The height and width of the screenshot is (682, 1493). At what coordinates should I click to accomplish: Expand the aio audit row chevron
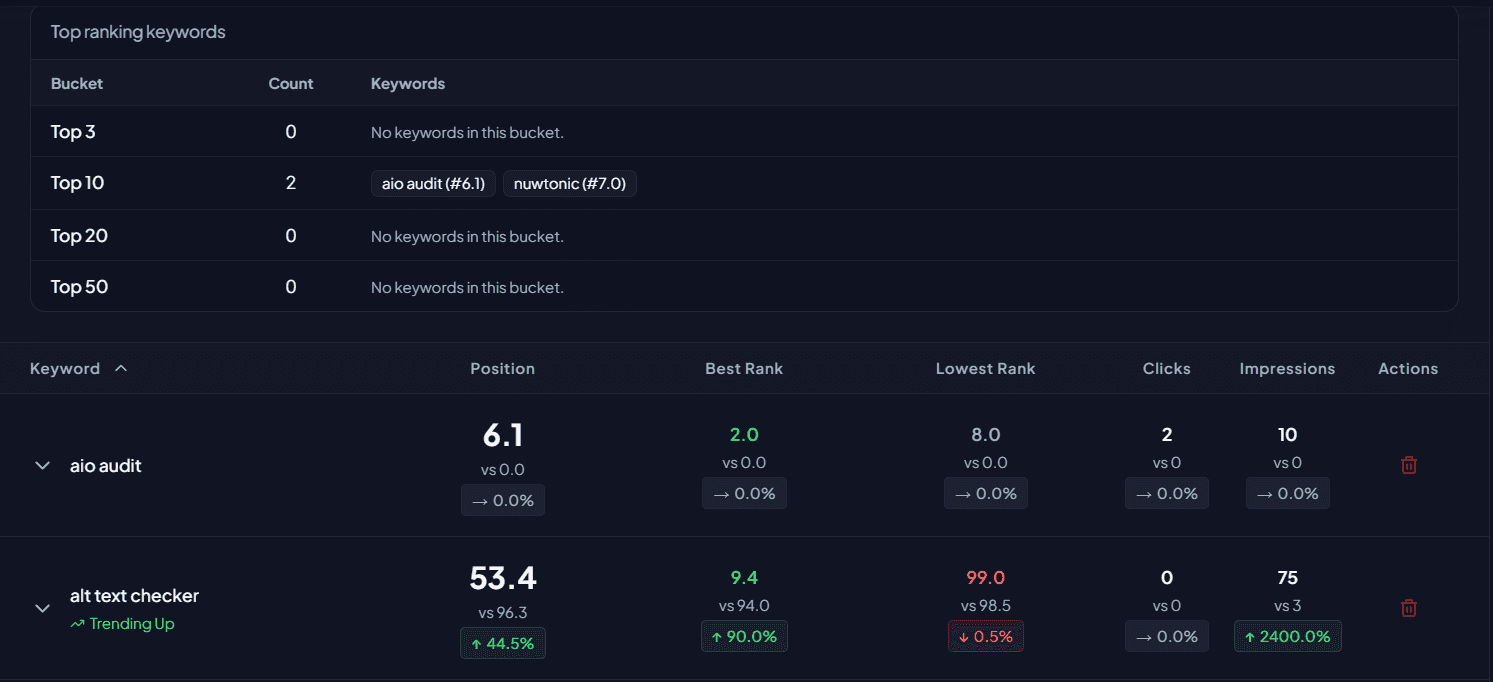click(42, 466)
